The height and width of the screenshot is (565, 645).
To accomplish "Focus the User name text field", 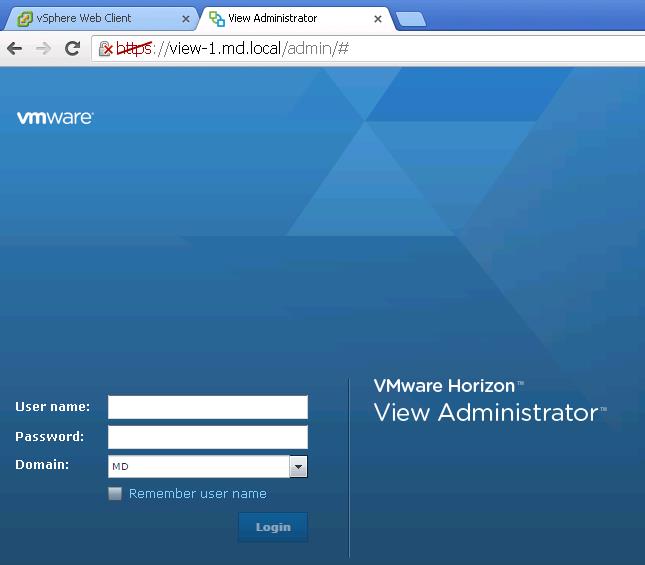I will coord(207,407).
